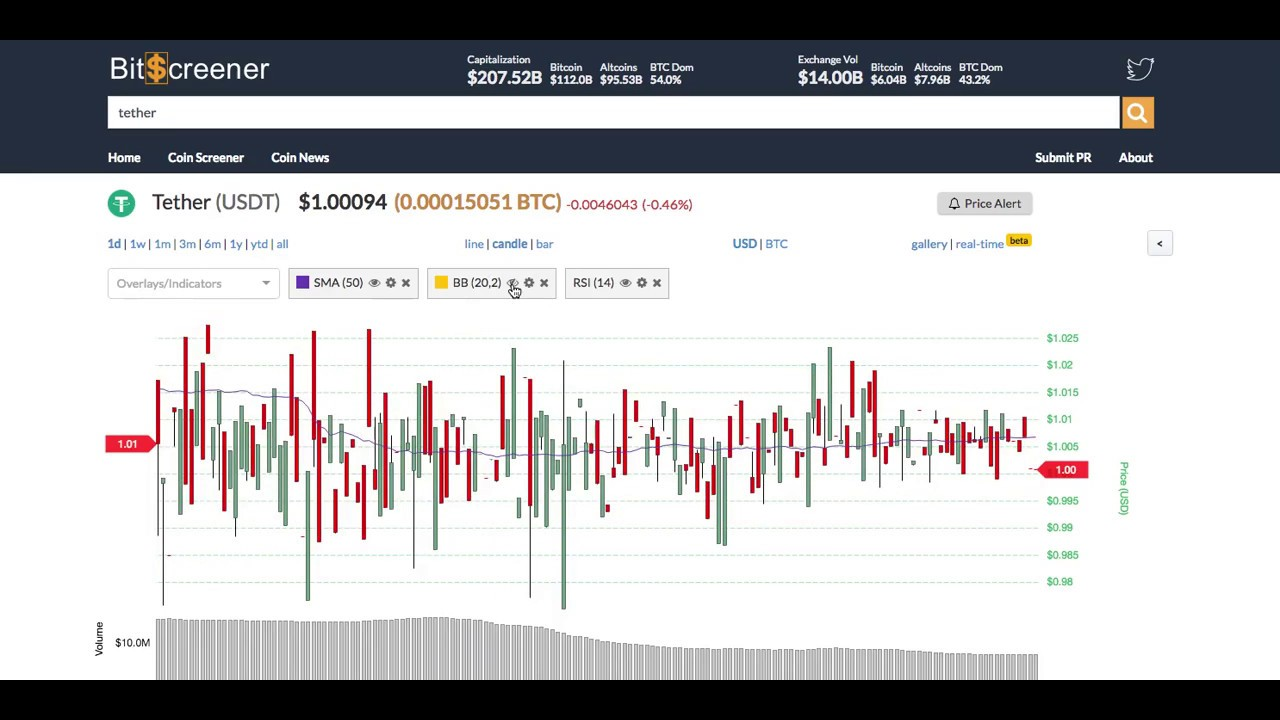
Task: Click the $1.00094 Tether price
Action: tap(343, 203)
